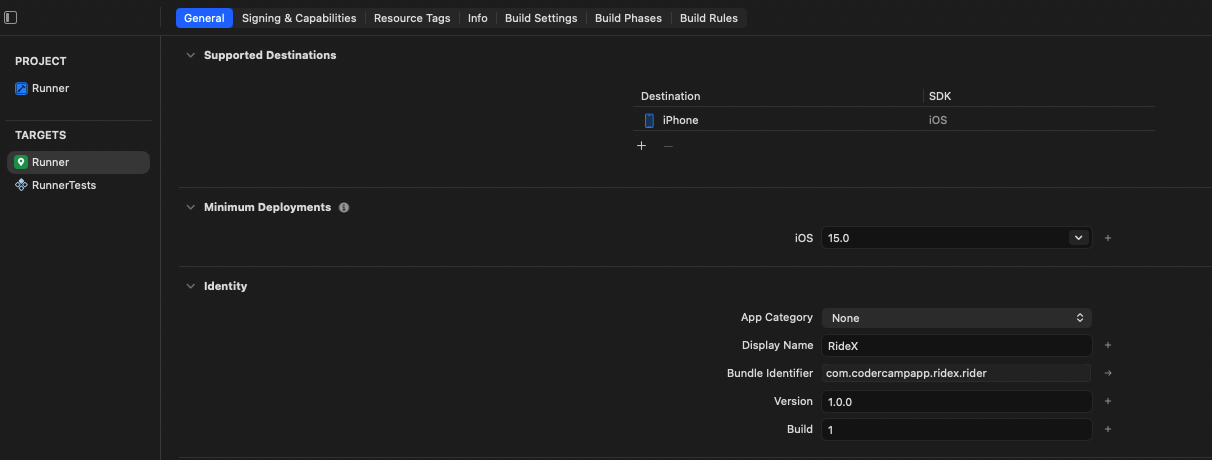Collapse the Identity section
Image resolution: width=1212 pixels, height=460 pixels.
pos(190,286)
